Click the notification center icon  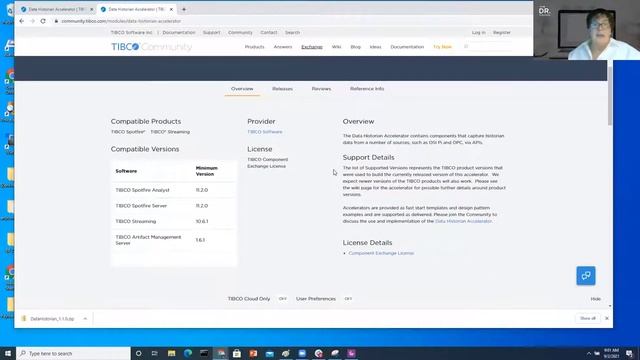pyautogui.click(x=629, y=353)
